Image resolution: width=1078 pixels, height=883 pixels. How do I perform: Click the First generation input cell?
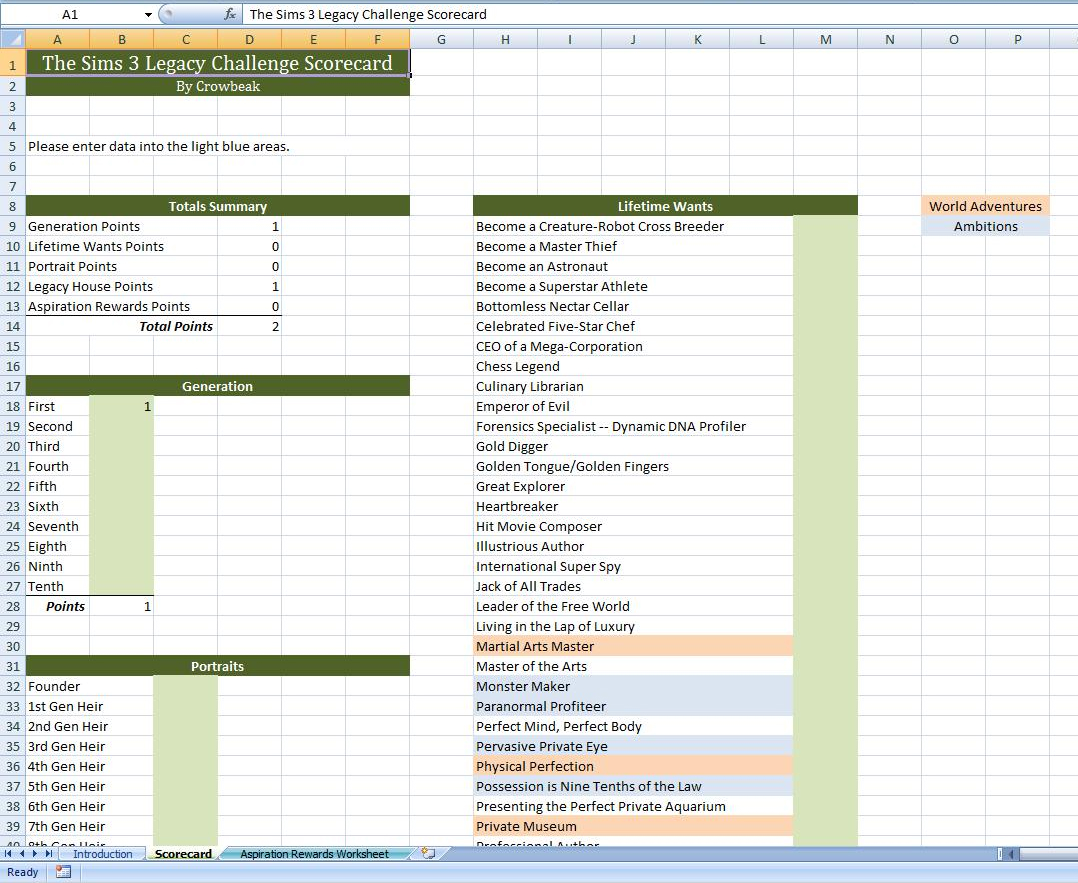pyautogui.click(x=122, y=406)
